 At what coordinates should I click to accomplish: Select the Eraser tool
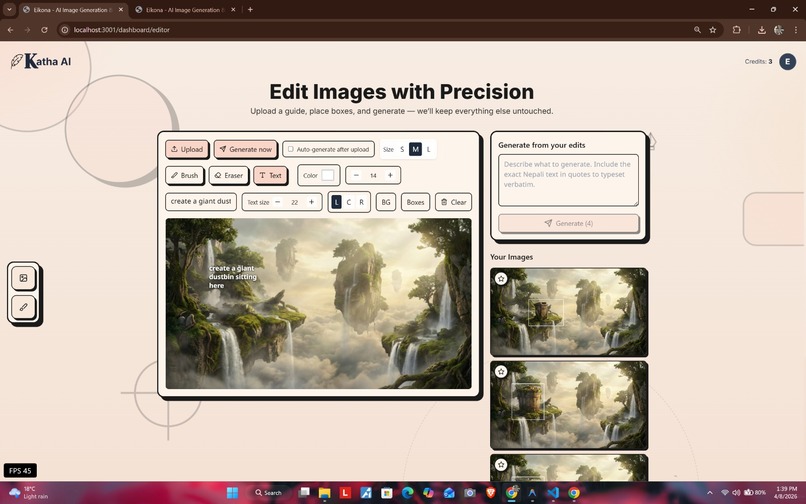[x=229, y=175]
